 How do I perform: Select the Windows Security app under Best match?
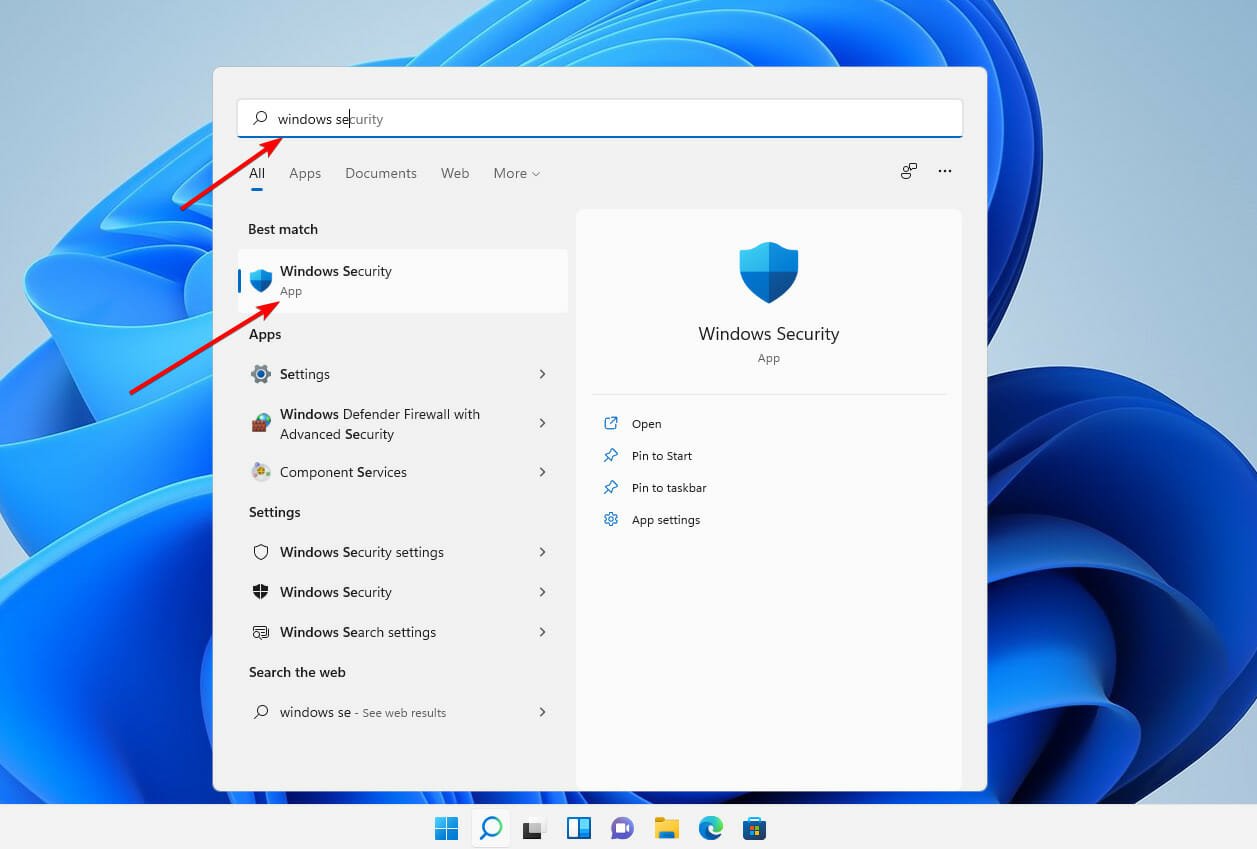pyautogui.click(x=335, y=280)
